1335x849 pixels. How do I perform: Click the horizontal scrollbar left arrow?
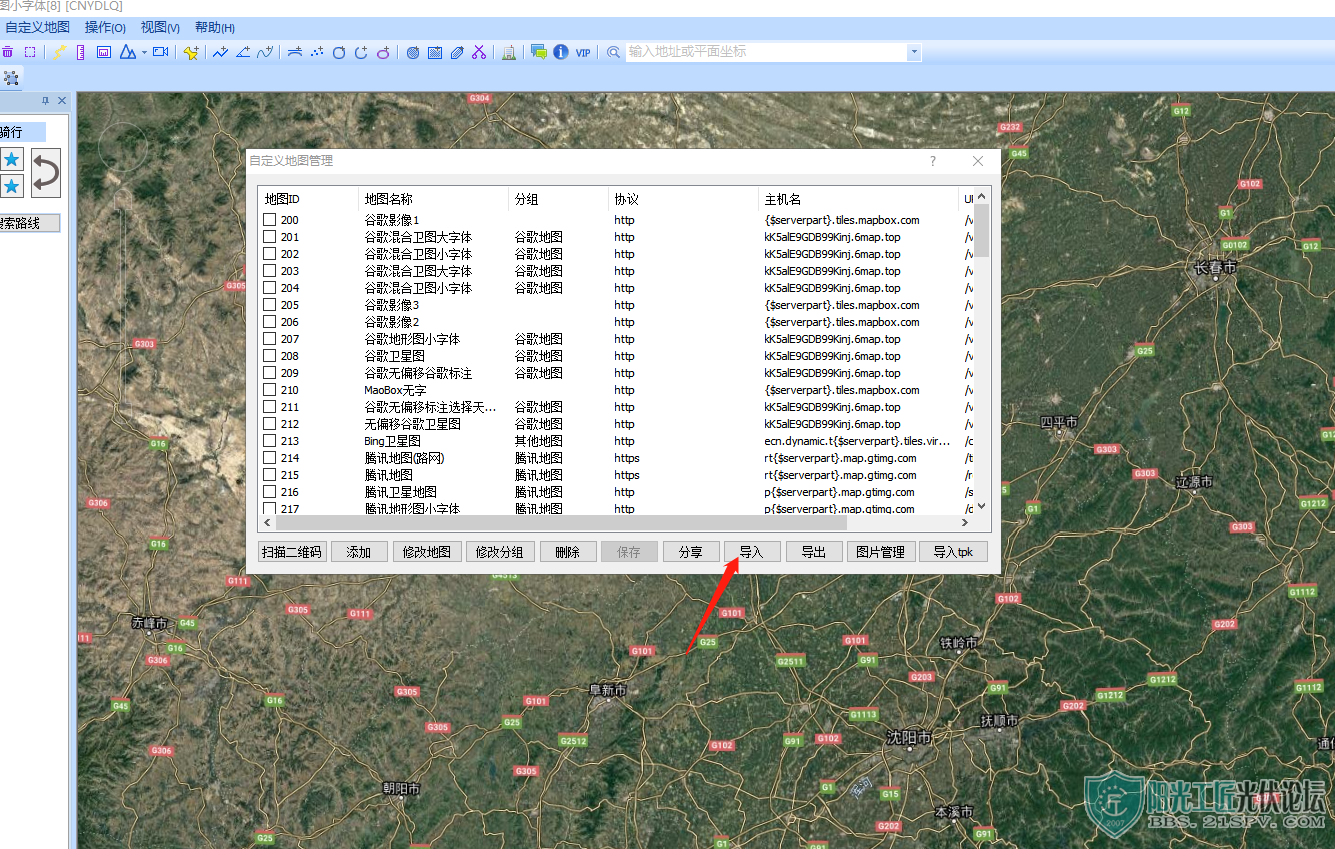click(x=268, y=523)
